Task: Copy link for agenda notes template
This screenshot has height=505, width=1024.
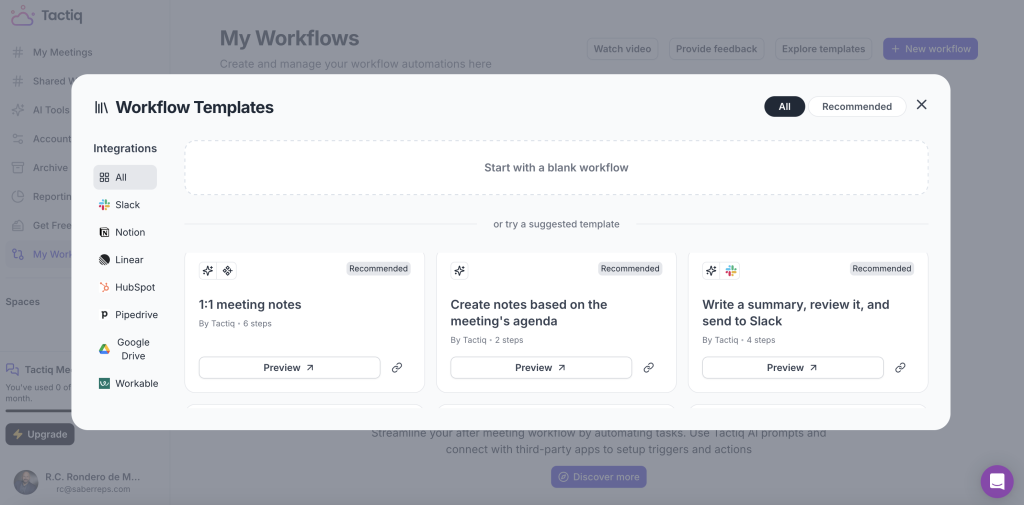Action: [x=648, y=368]
